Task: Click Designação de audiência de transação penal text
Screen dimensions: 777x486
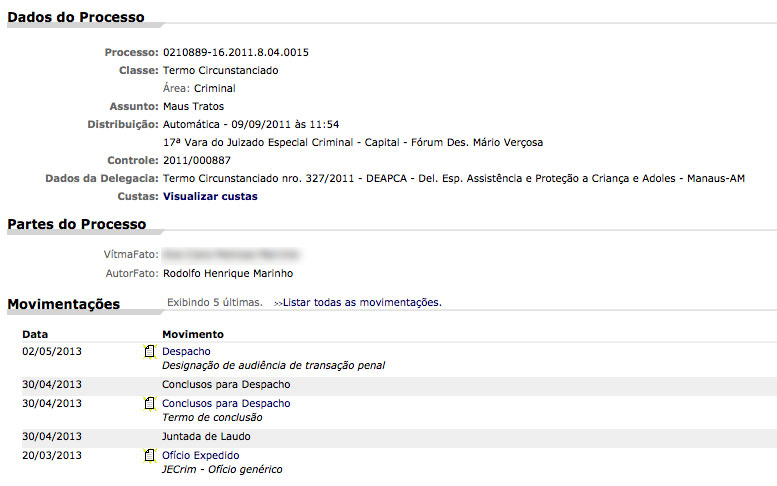Action: click(x=273, y=366)
